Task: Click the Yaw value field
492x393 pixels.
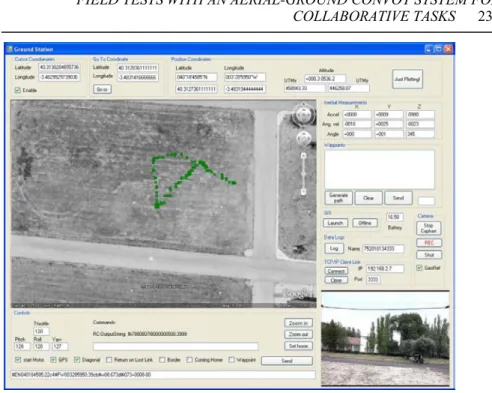Action: [x=60, y=346]
